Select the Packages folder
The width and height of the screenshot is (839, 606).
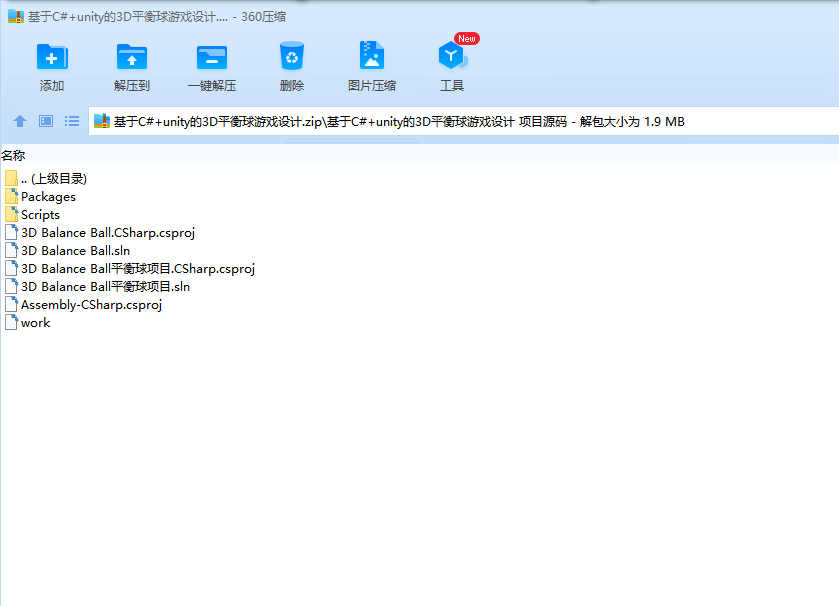coord(41,196)
